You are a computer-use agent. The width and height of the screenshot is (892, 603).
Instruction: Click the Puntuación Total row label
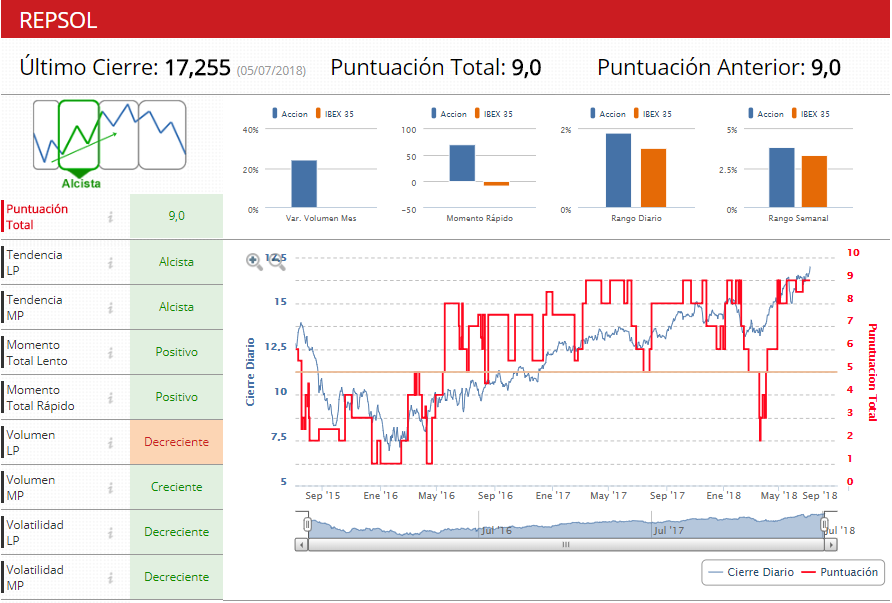(x=37, y=217)
